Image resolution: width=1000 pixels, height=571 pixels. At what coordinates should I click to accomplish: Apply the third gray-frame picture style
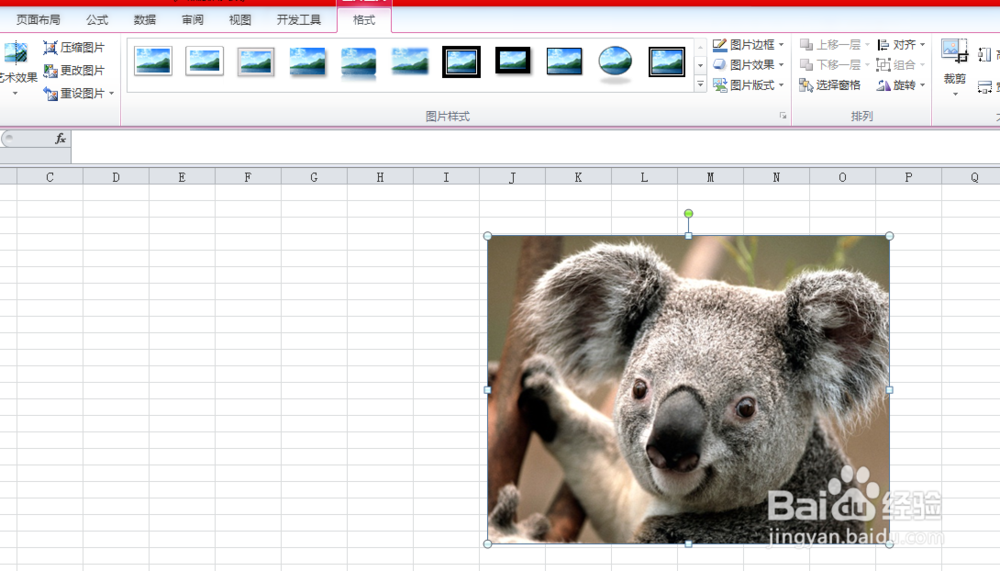click(256, 62)
